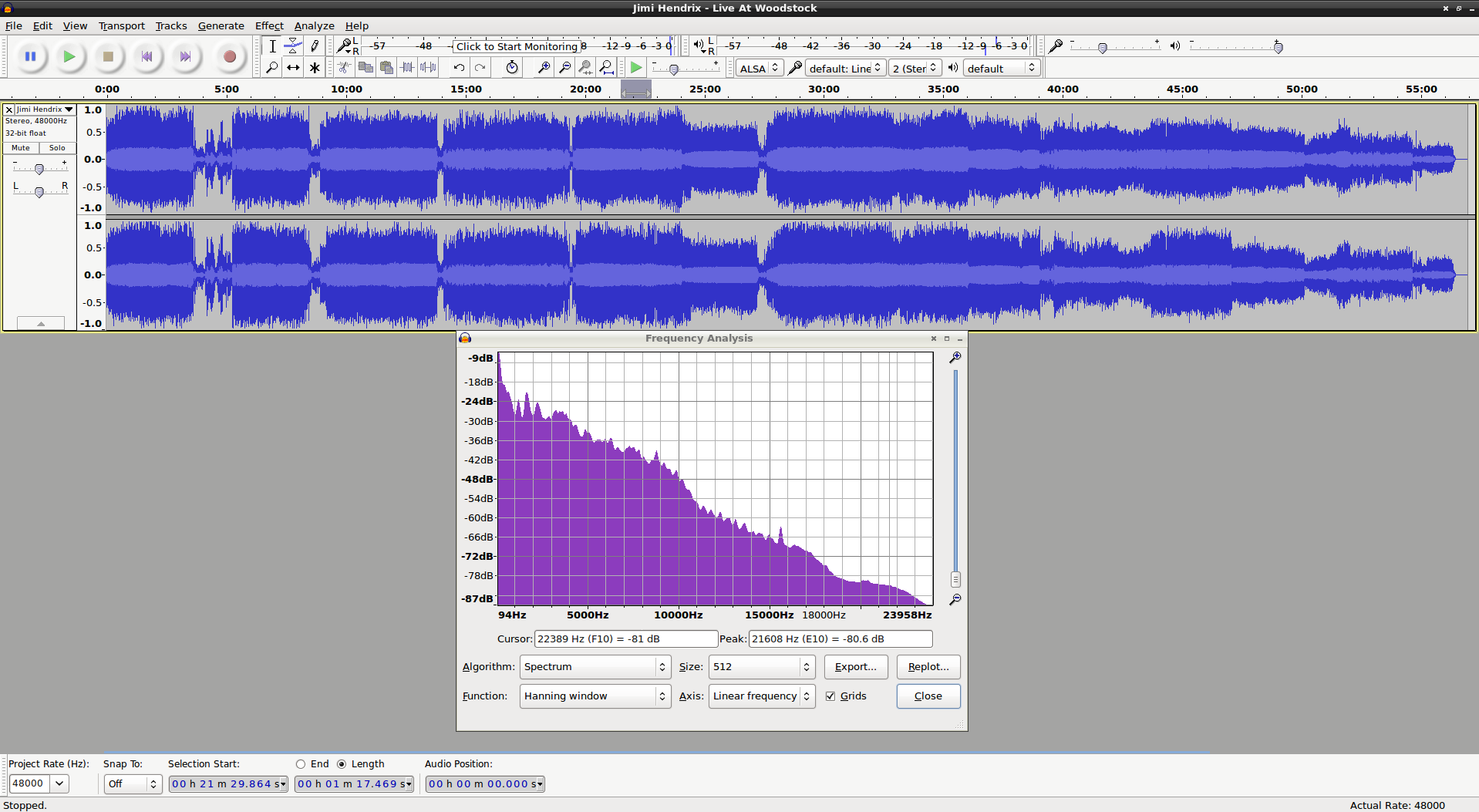Click the Sync-Lock tracks clock icon
1479x812 pixels.
click(x=512, y=68)
